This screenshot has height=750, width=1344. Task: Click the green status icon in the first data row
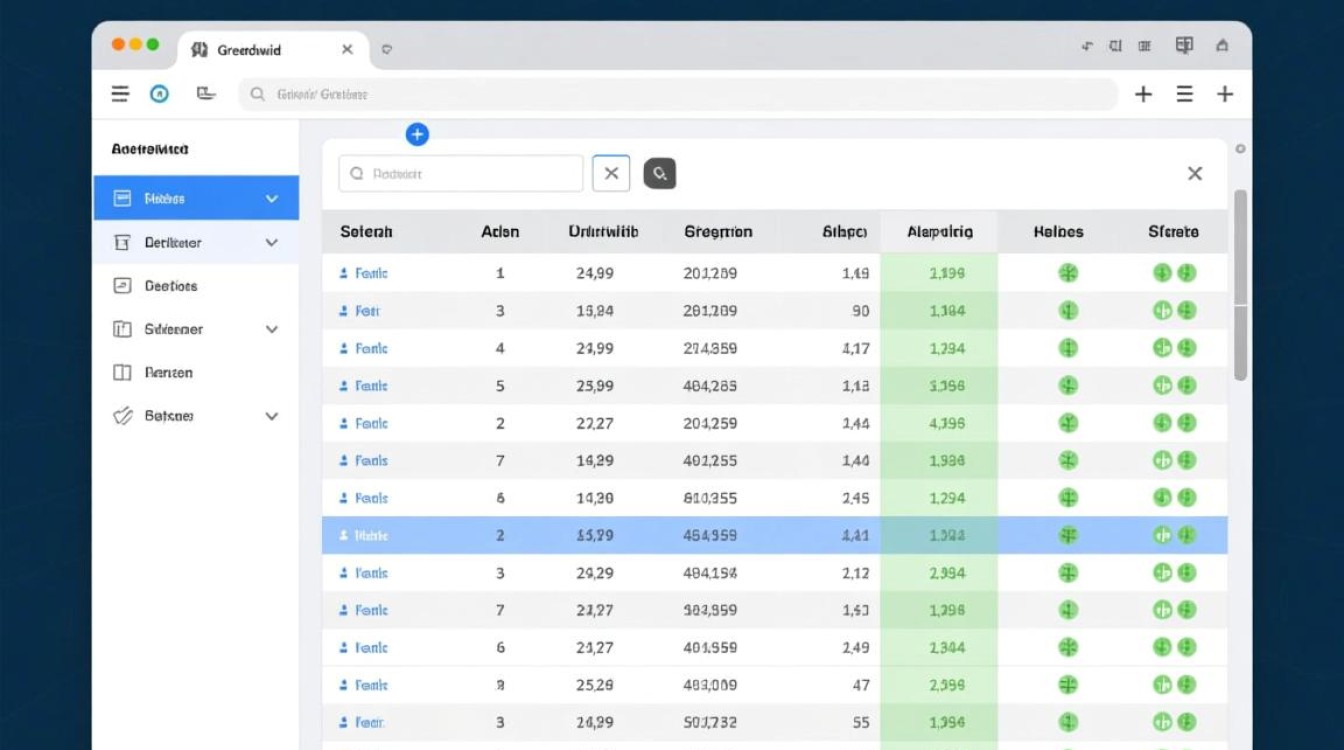pyautogui.click(x=1067, y=273)
